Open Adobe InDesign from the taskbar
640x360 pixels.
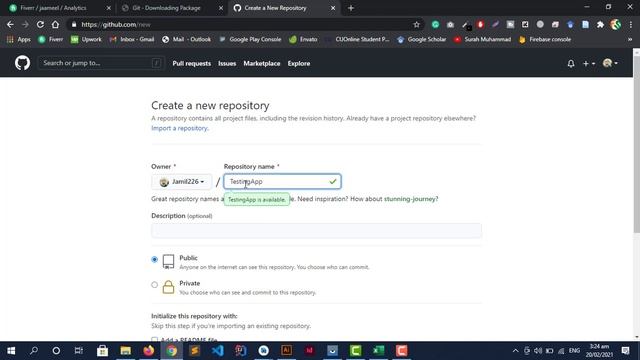(309, 351)
